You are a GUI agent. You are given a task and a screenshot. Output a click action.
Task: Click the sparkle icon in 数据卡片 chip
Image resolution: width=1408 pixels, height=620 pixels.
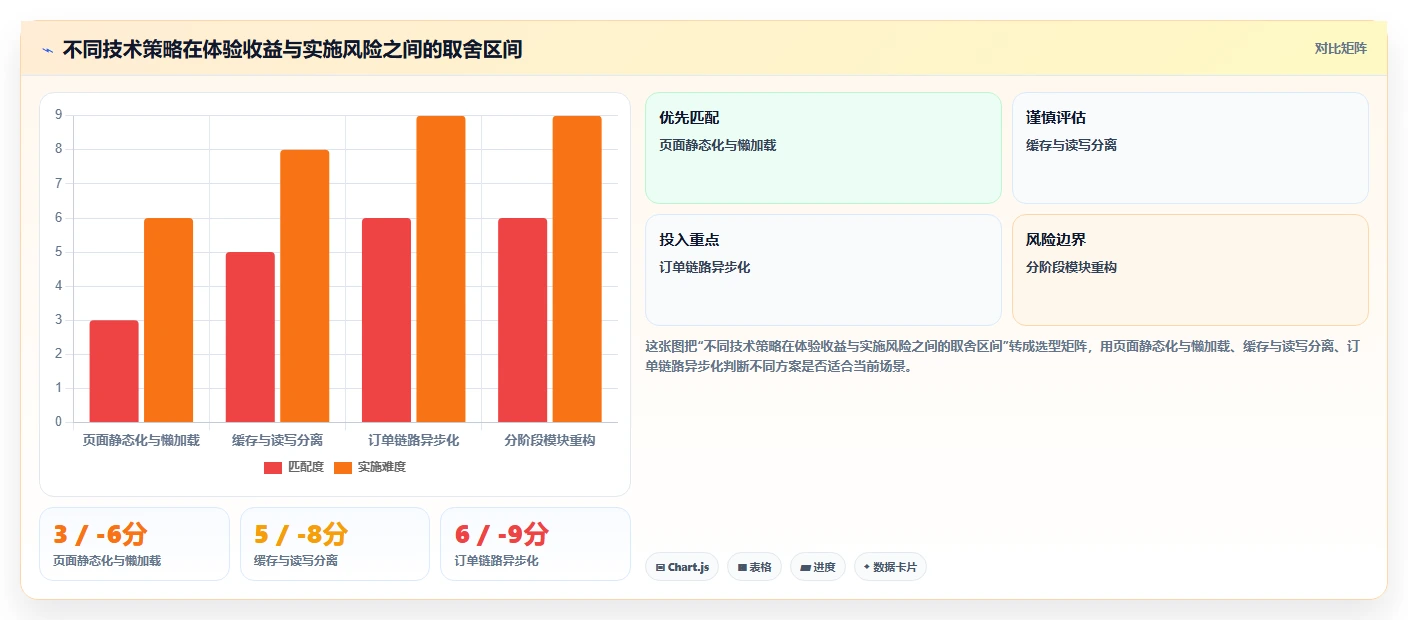point(867,567)
